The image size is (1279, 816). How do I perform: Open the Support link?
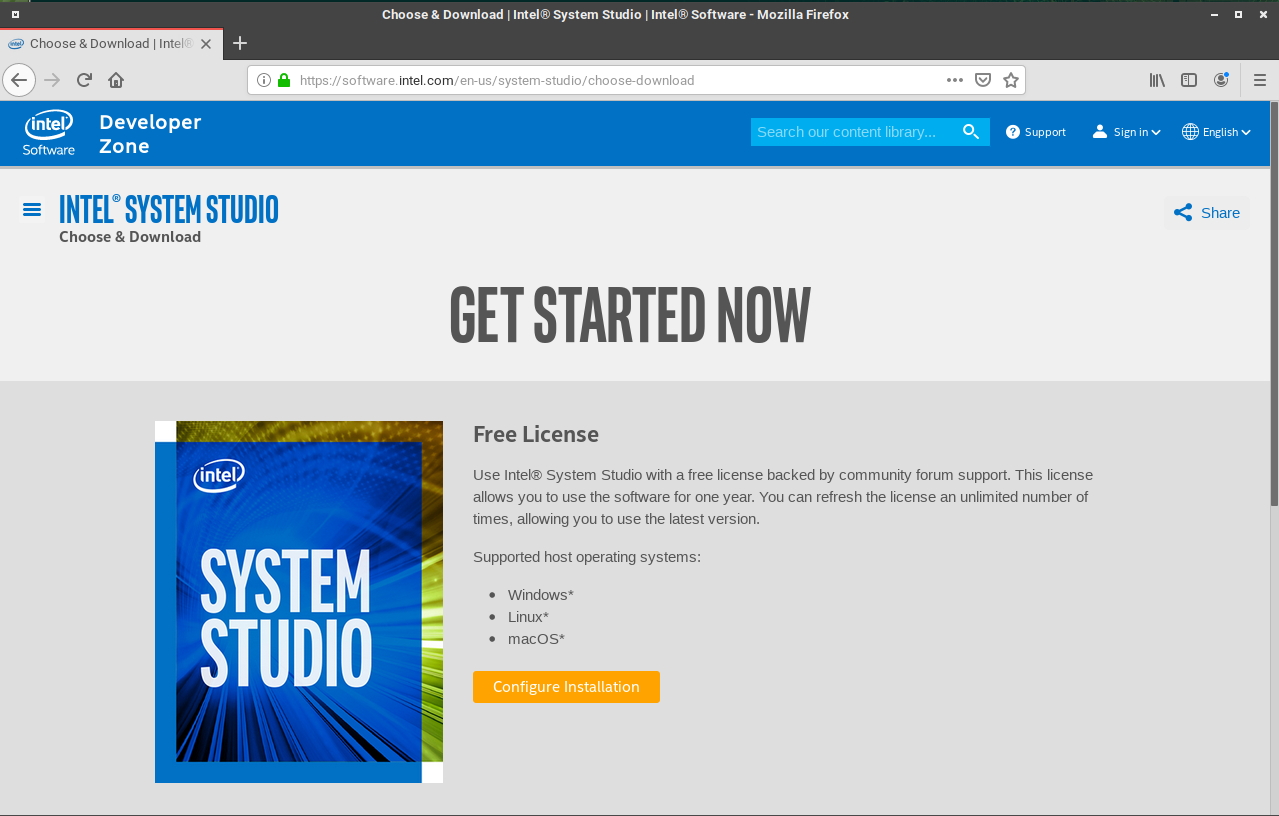[x=1045, y=132]
